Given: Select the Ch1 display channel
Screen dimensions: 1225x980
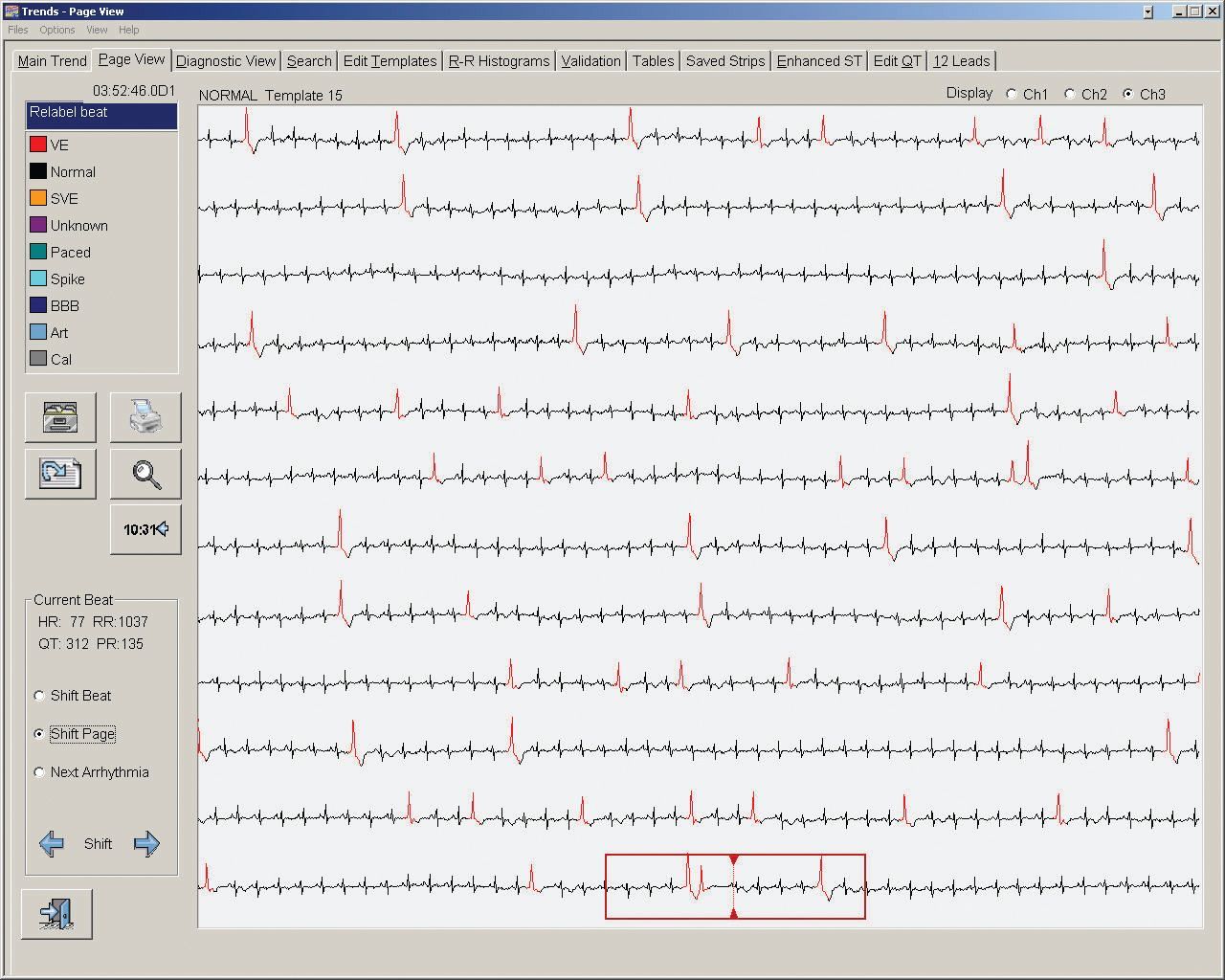Looking at the screenshot, I should tap(1012, 94).
